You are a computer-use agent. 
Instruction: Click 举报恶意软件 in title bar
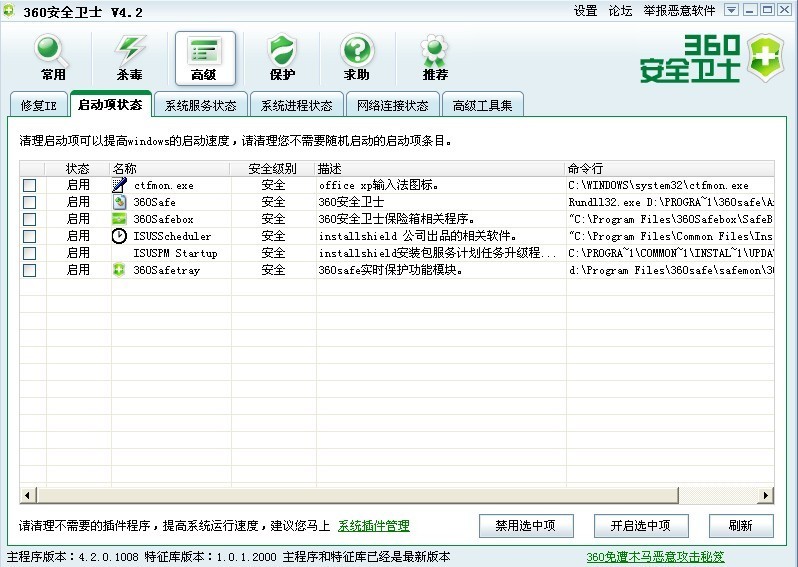[679, 10]
